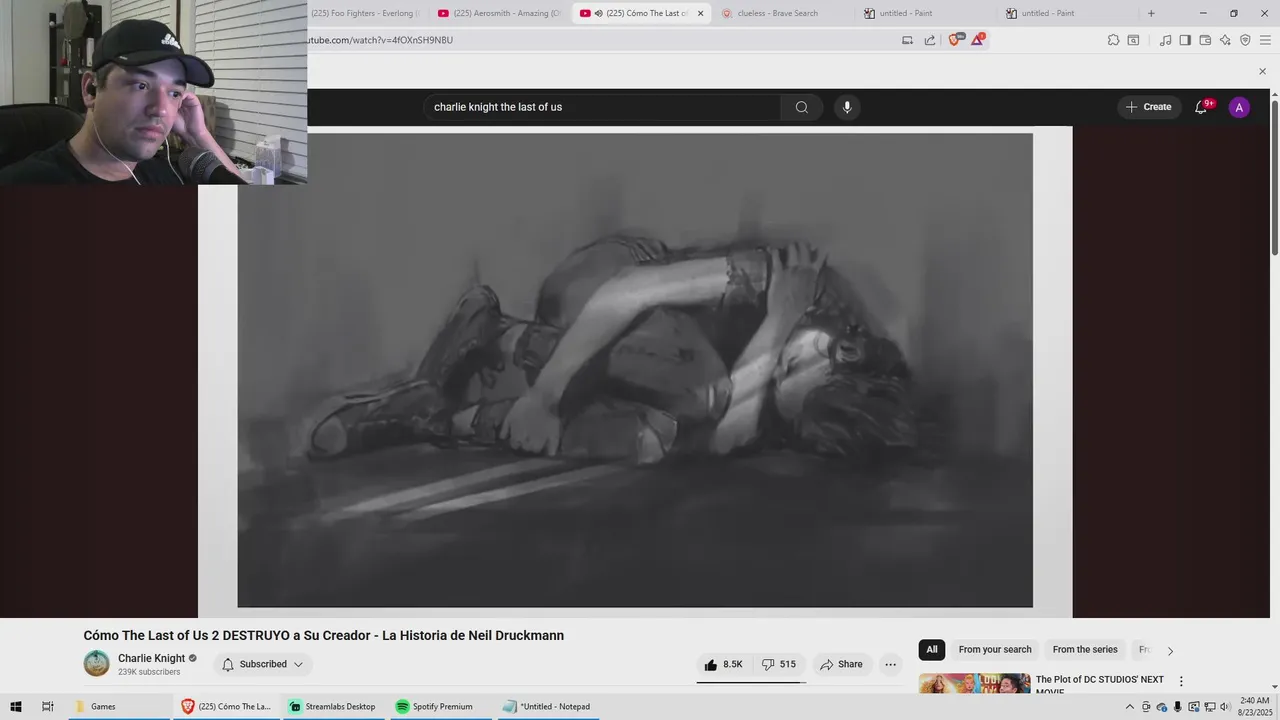Open the purple account avatar menu

pyautogui.click(x=1239, y=107)
